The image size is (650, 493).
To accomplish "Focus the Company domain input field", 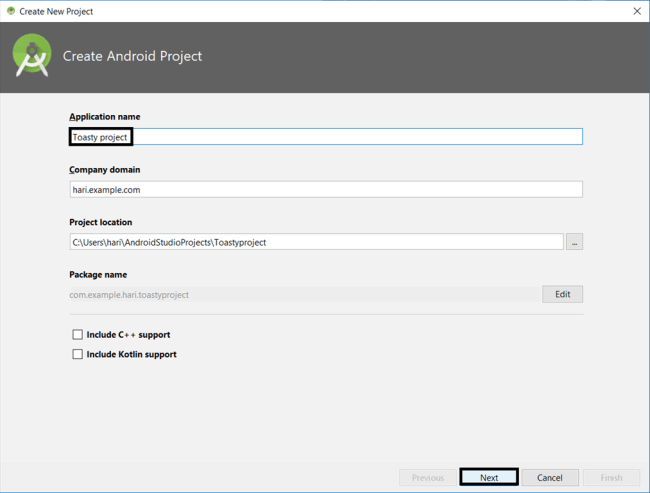I will tap(326, 189).
